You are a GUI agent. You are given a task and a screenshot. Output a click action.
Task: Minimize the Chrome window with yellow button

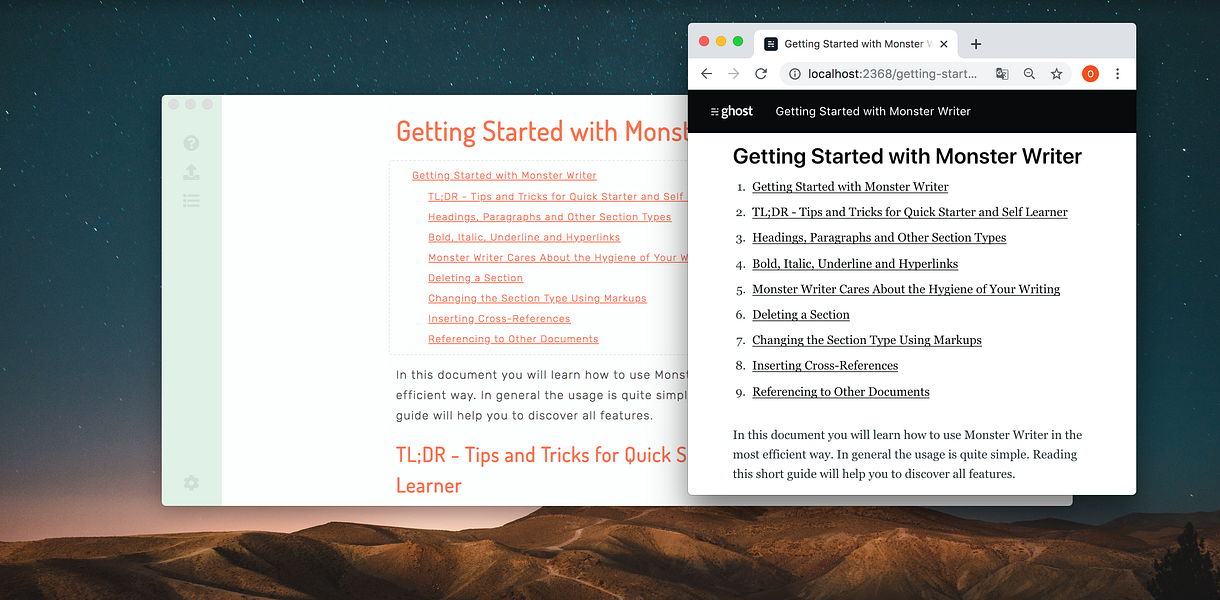[721, 41]
